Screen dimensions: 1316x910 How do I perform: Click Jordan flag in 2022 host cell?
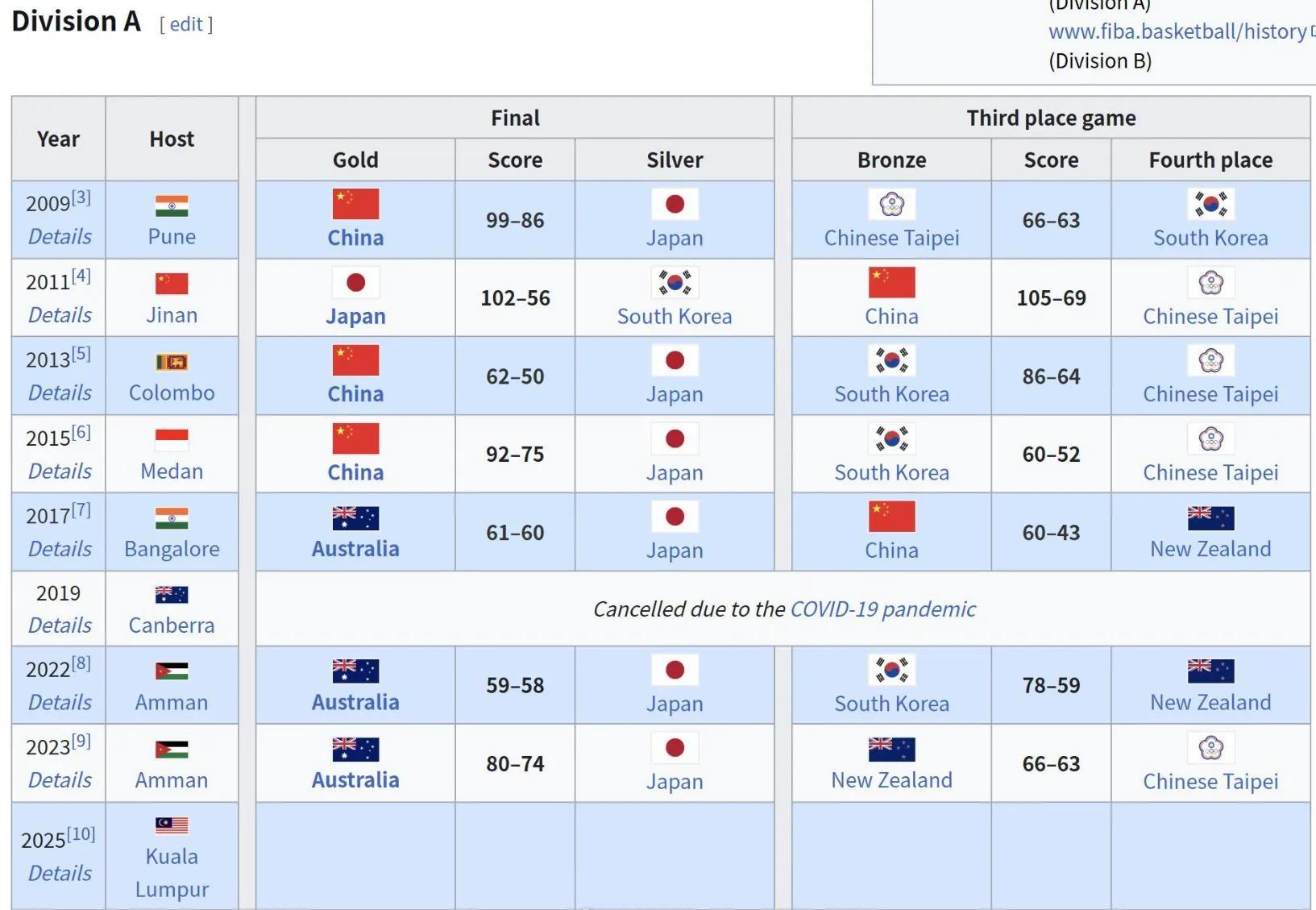(x=172, y=671)
